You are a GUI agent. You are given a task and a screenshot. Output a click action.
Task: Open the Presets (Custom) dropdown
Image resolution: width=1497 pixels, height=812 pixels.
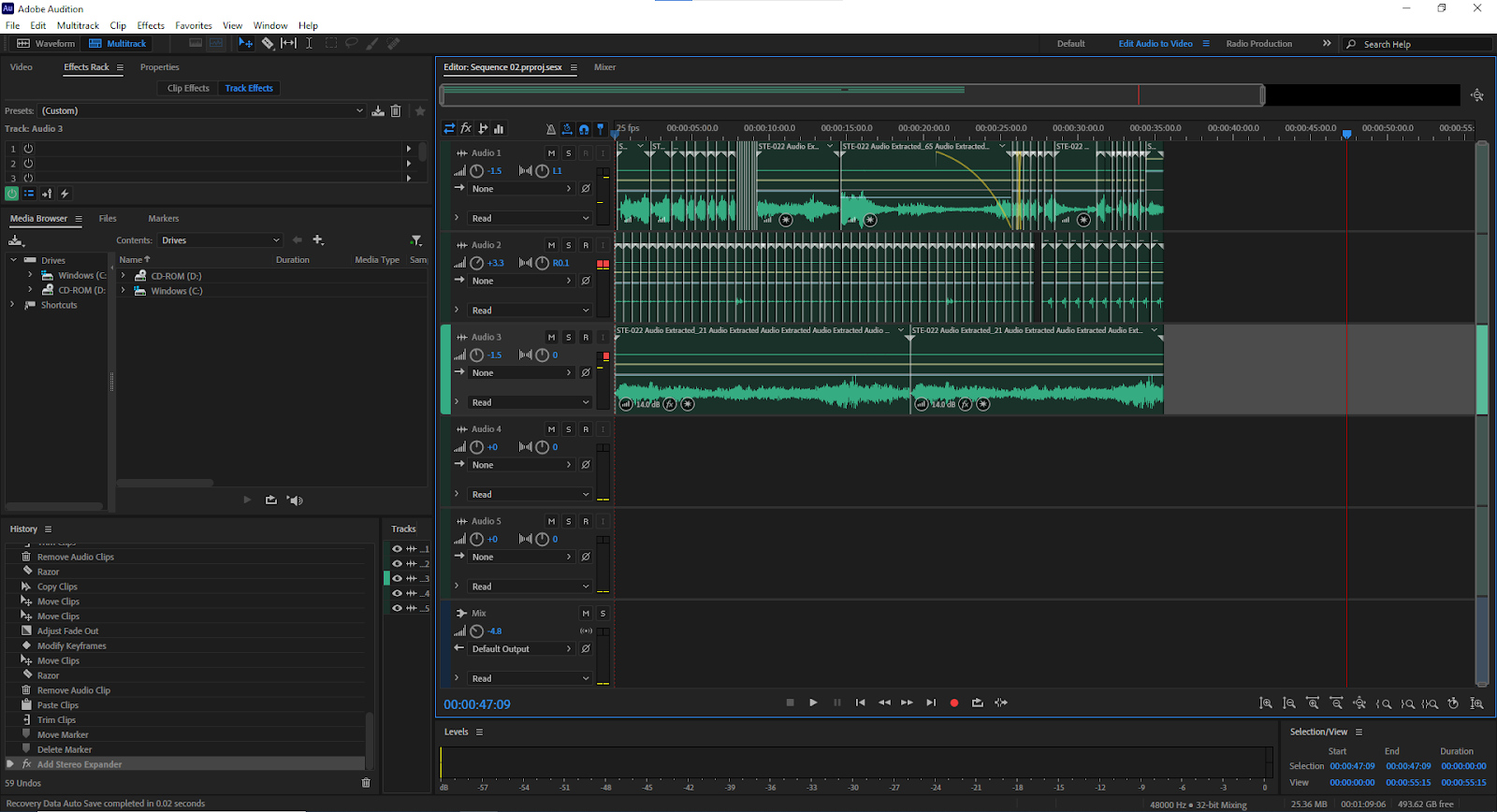tap(202, 110)
